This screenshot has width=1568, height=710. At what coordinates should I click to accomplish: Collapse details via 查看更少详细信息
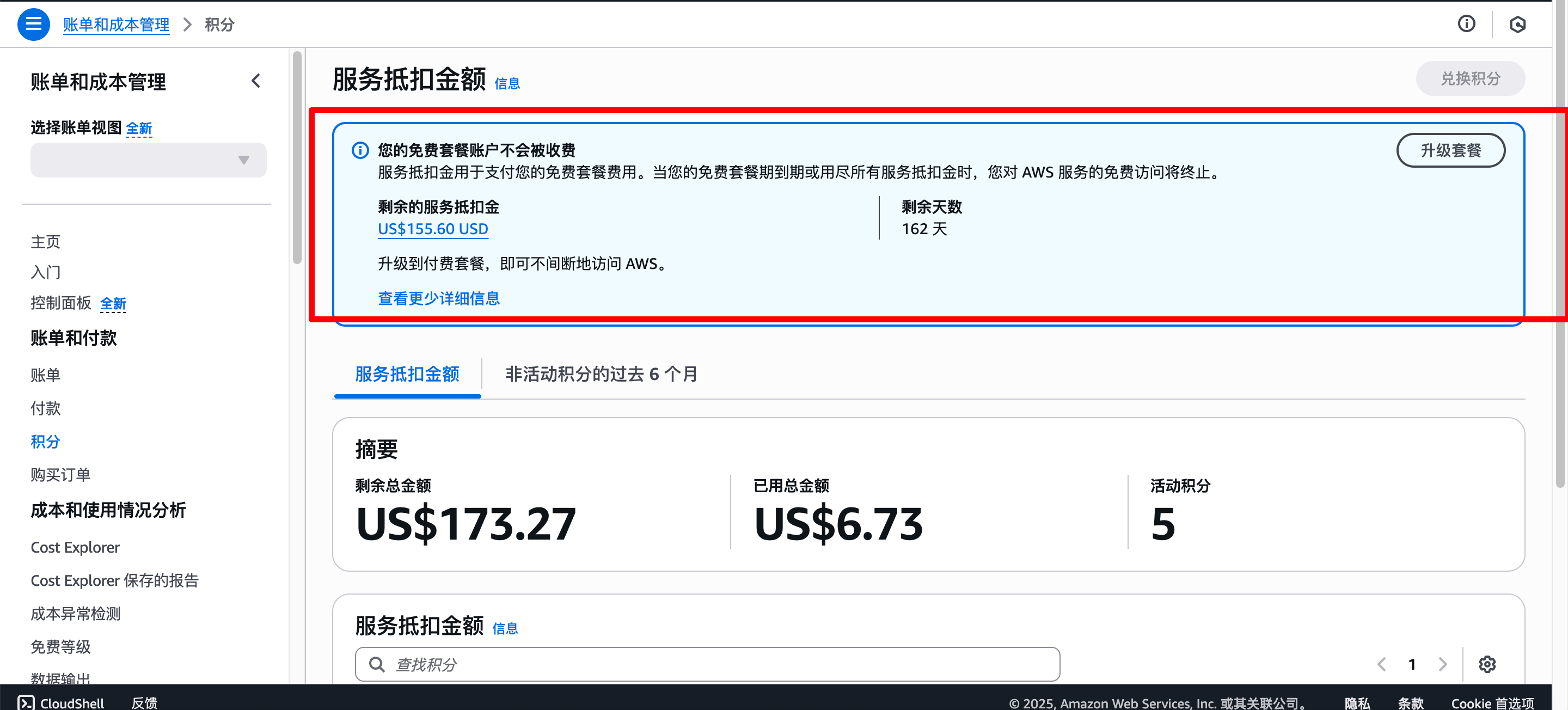pos(438,298)
